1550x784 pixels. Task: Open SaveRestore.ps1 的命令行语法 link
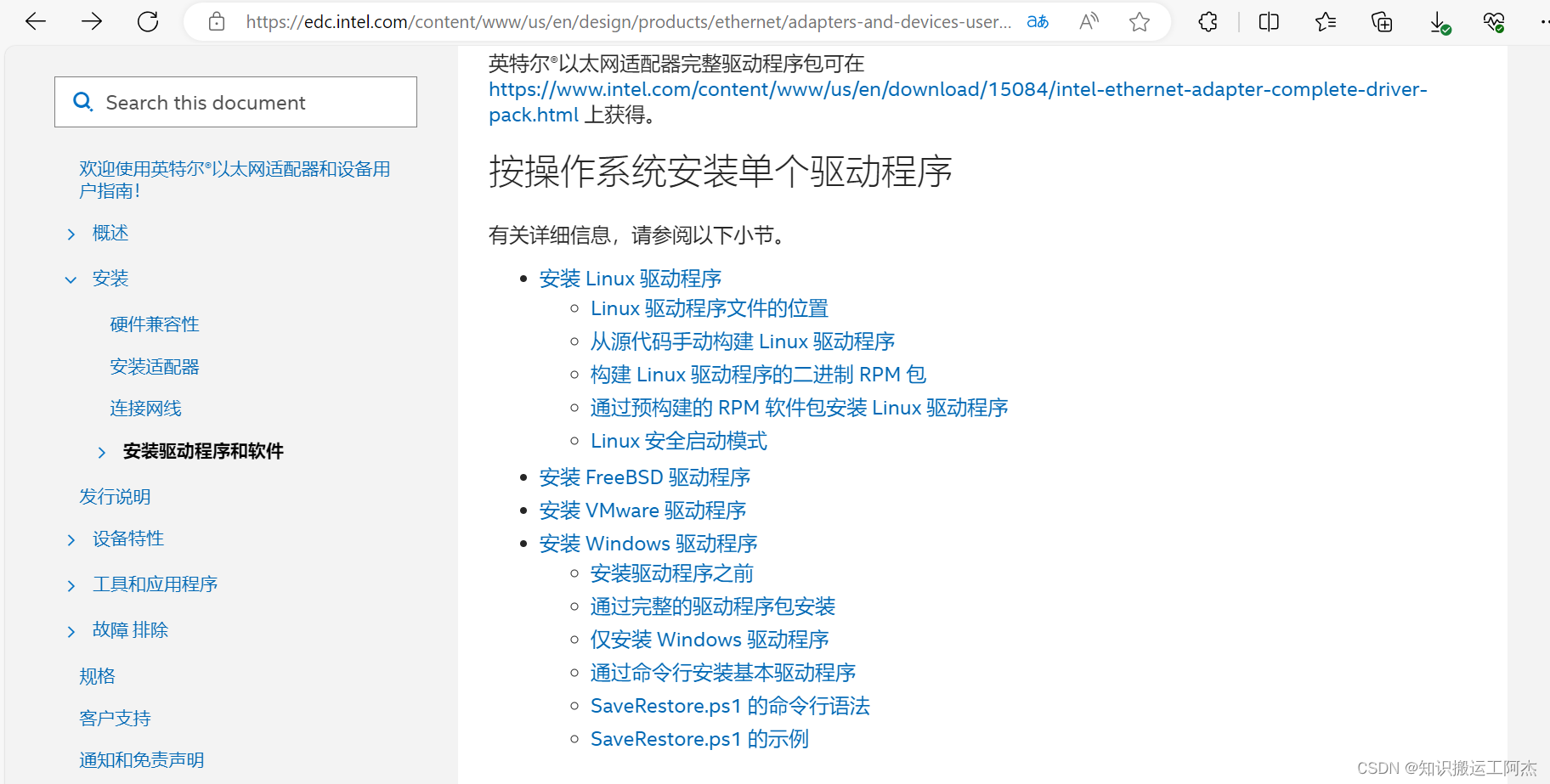(x=730, y=706)
